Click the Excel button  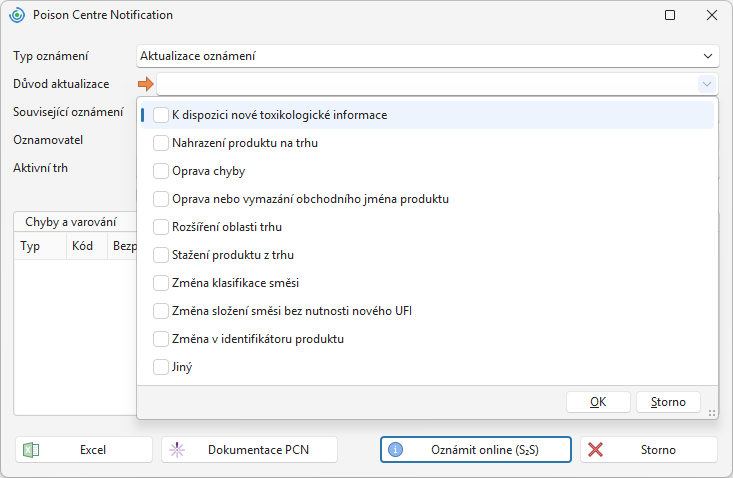point(84,450)
